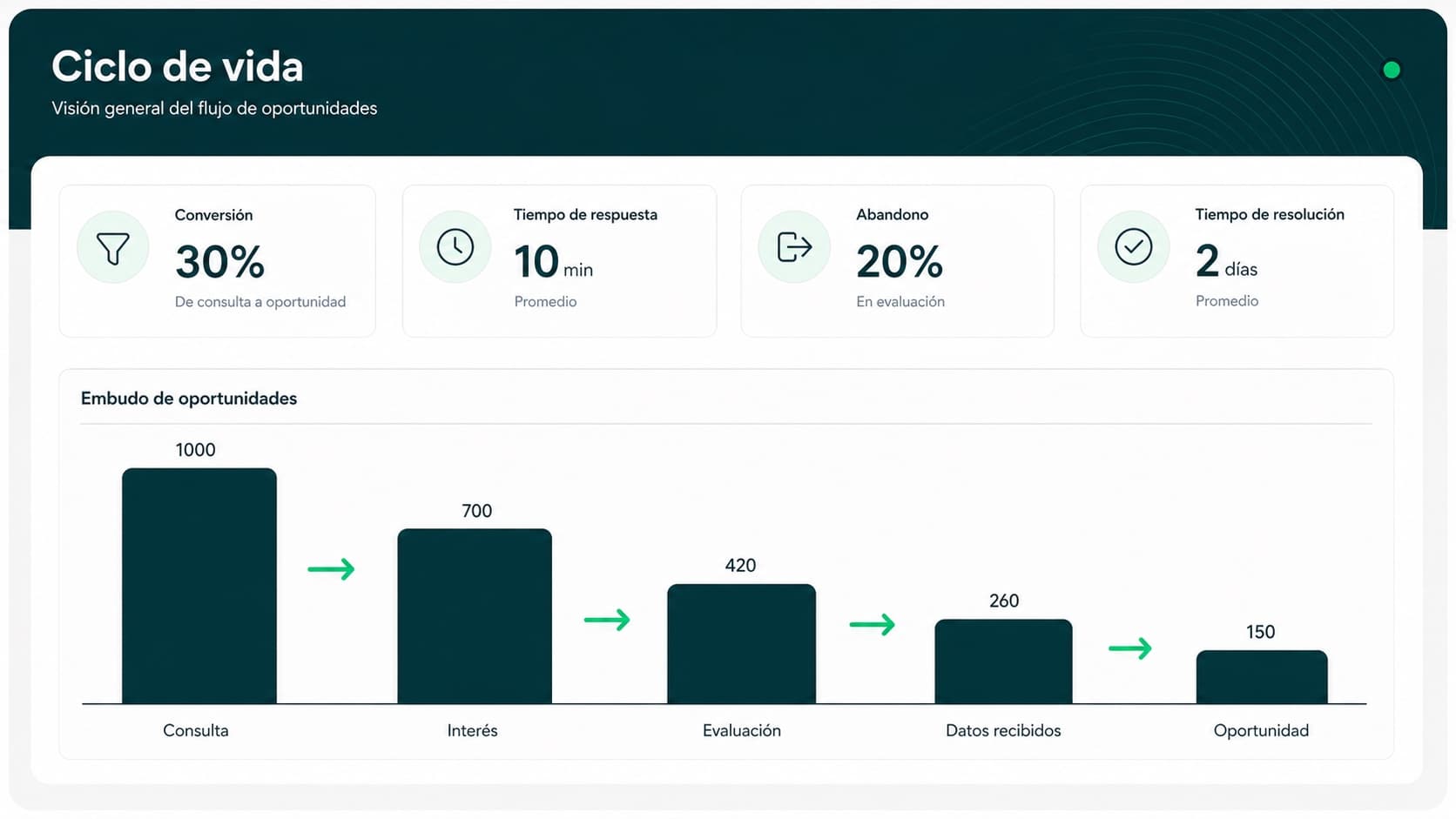Click the Consulta axis label
The height and width of the screenshot is (819, 1456).
196,731
